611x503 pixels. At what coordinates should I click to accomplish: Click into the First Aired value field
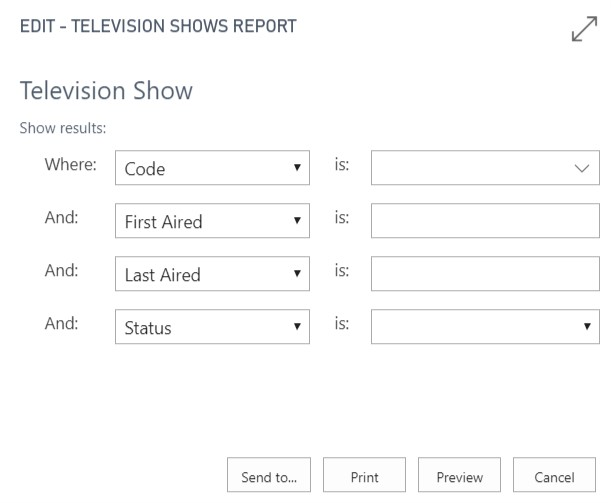pos(484,222)
